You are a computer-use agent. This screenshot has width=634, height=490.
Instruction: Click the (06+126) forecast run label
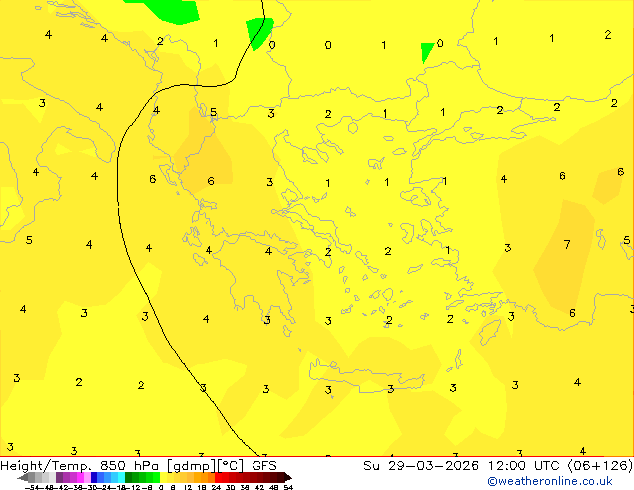[600, 466]
